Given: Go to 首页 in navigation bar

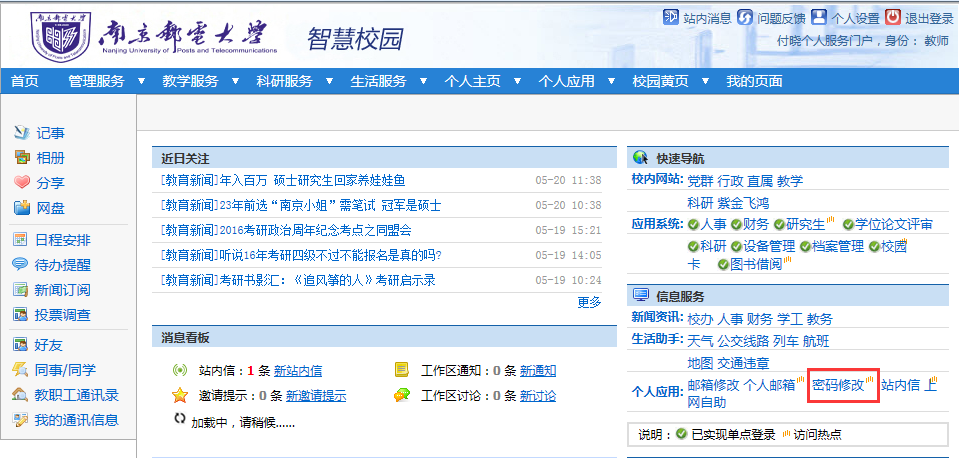Looking at the screenshot, I should click(25, 81).
